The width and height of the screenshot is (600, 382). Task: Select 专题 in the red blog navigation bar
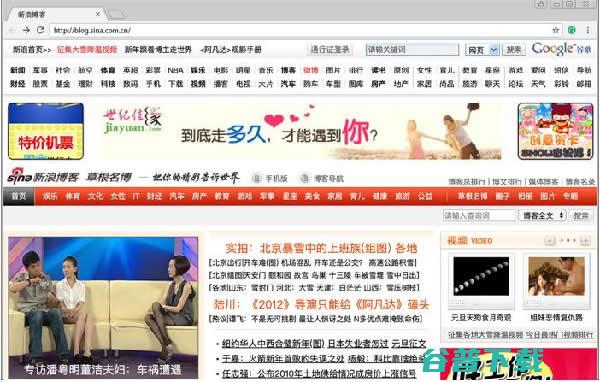[570, 196]
